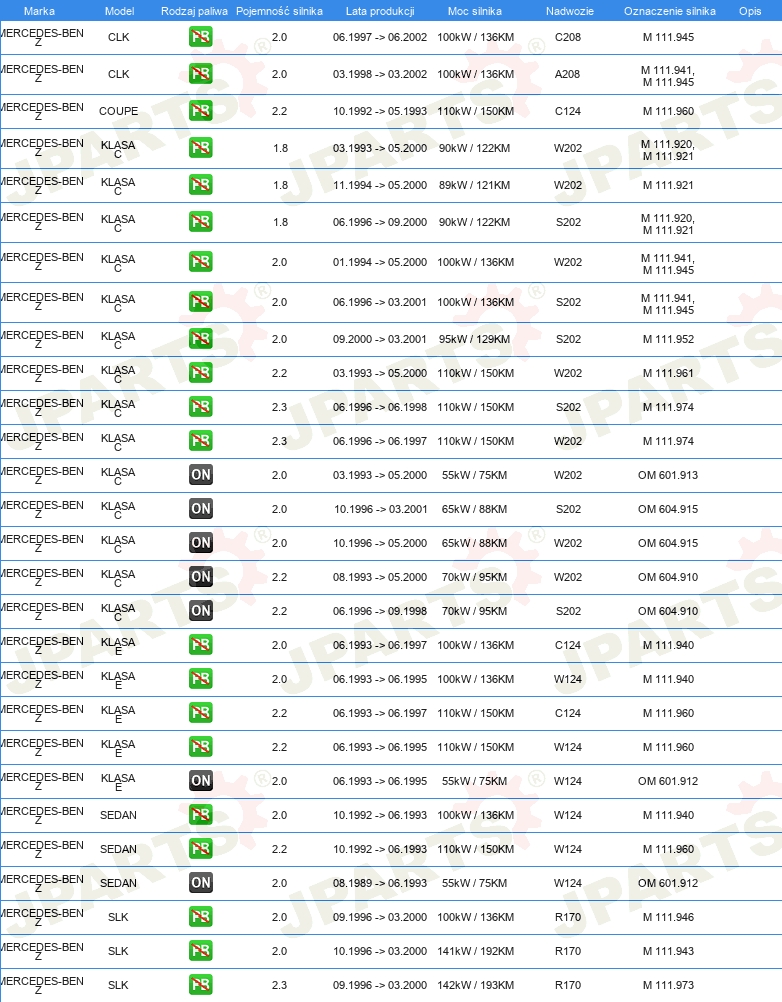
Task: Click the Moc silnika column header
Action: (x=475, y=11)
